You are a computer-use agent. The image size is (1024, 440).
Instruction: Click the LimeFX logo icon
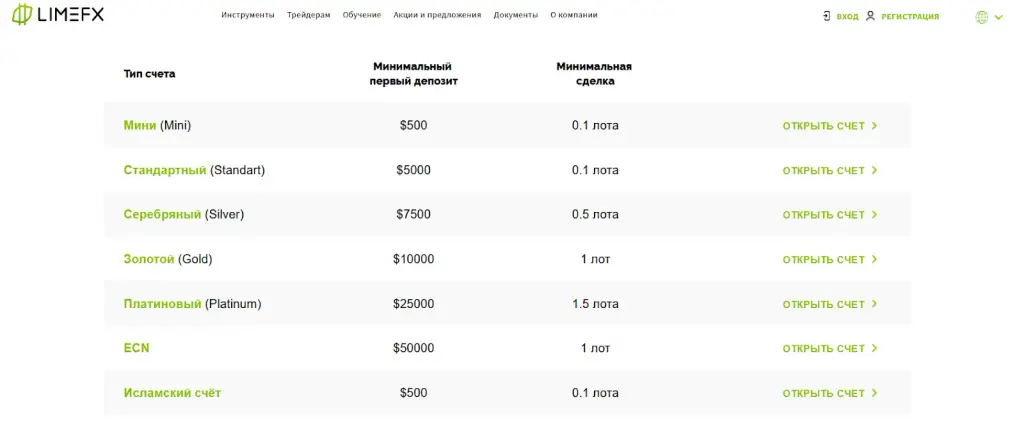22,14
